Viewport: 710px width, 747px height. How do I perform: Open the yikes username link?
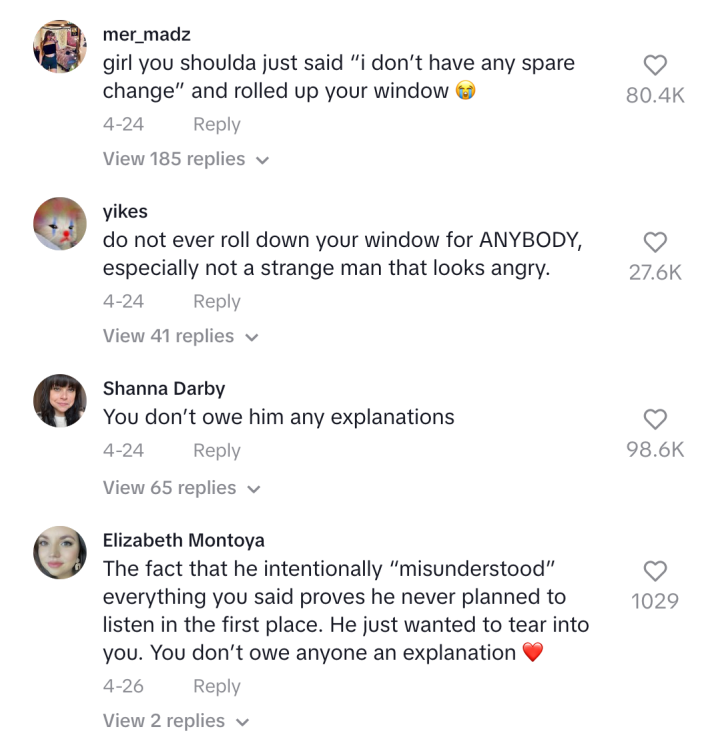coord(124,212)
